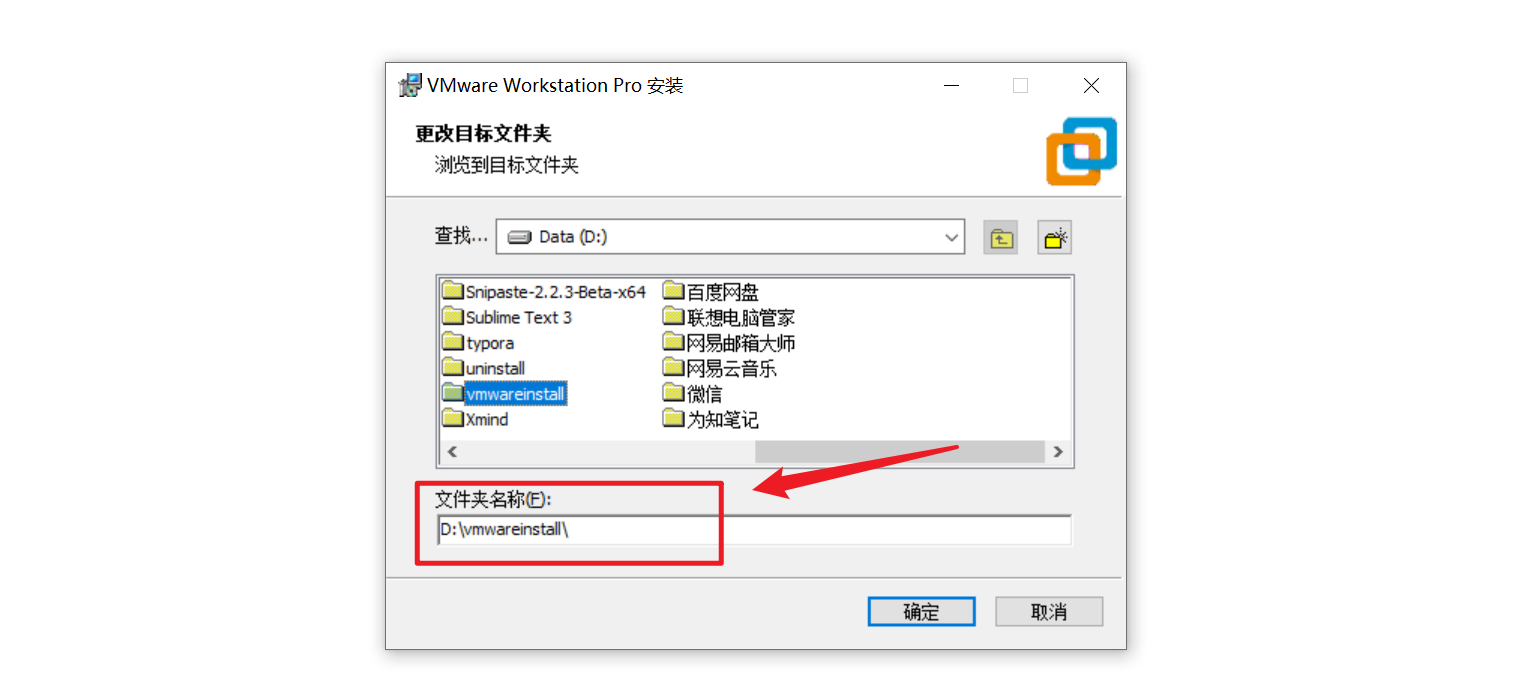Click the 文件夹名称 path input field

[x=754, y=530]
